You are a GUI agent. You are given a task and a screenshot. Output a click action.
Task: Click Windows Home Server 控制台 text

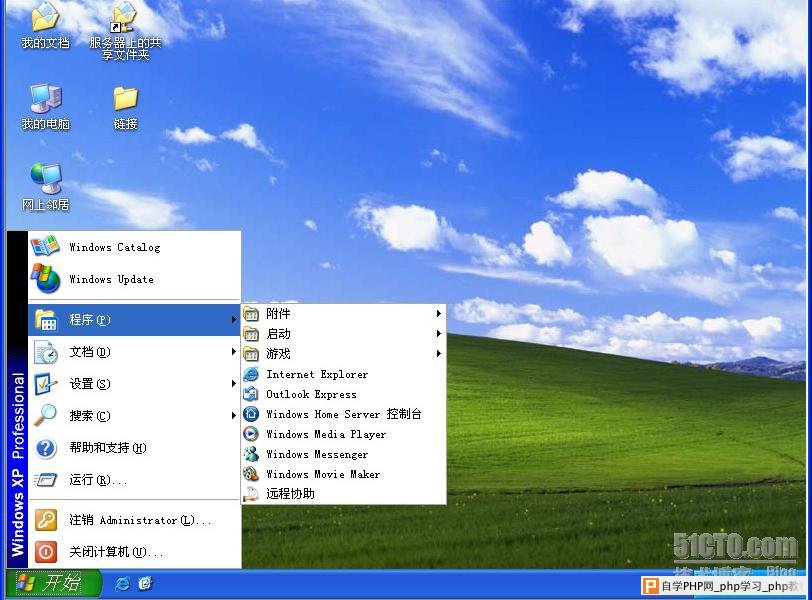[344, 414]
